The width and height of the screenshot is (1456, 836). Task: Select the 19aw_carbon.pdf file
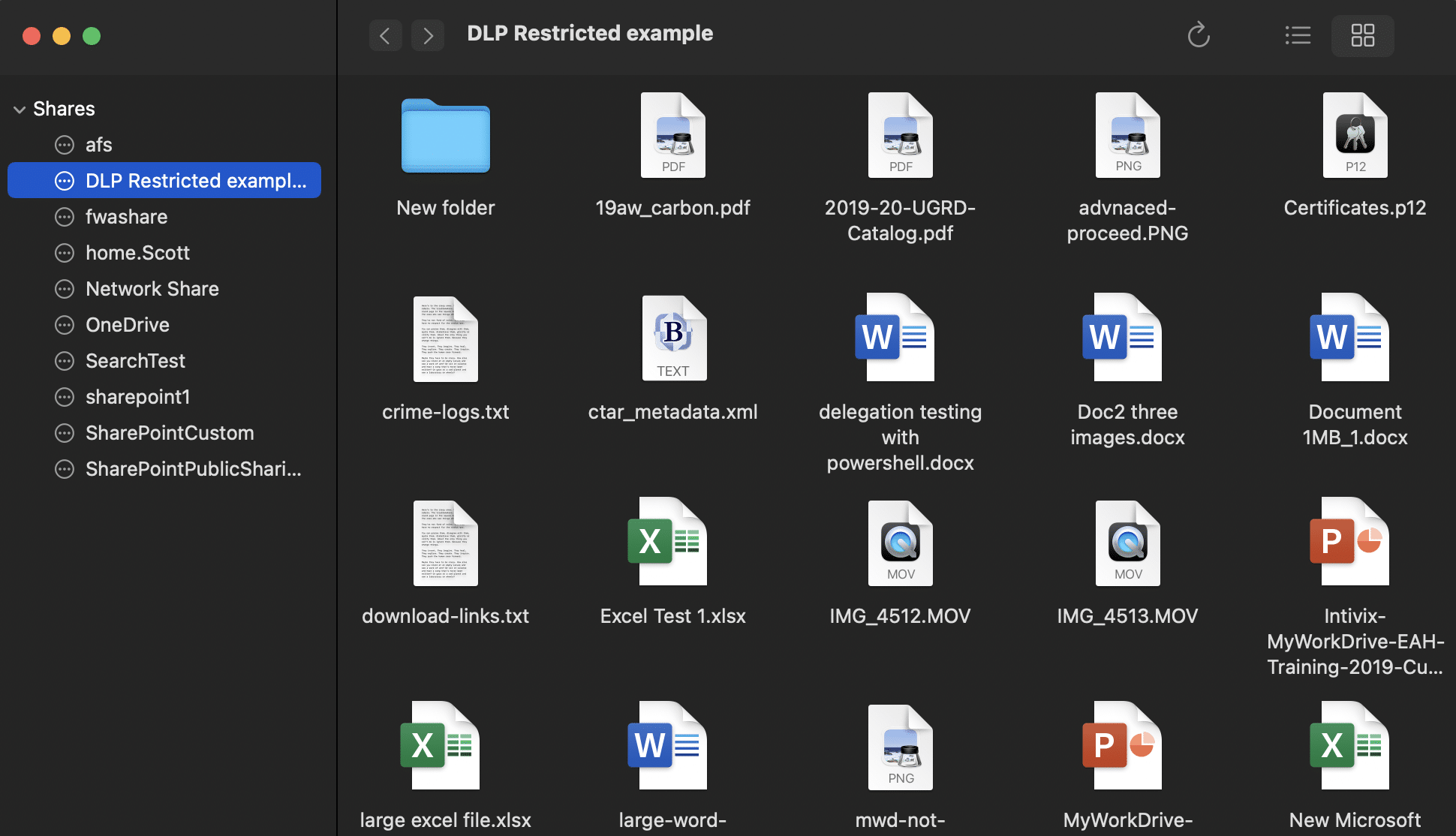[x=672, y=136]
